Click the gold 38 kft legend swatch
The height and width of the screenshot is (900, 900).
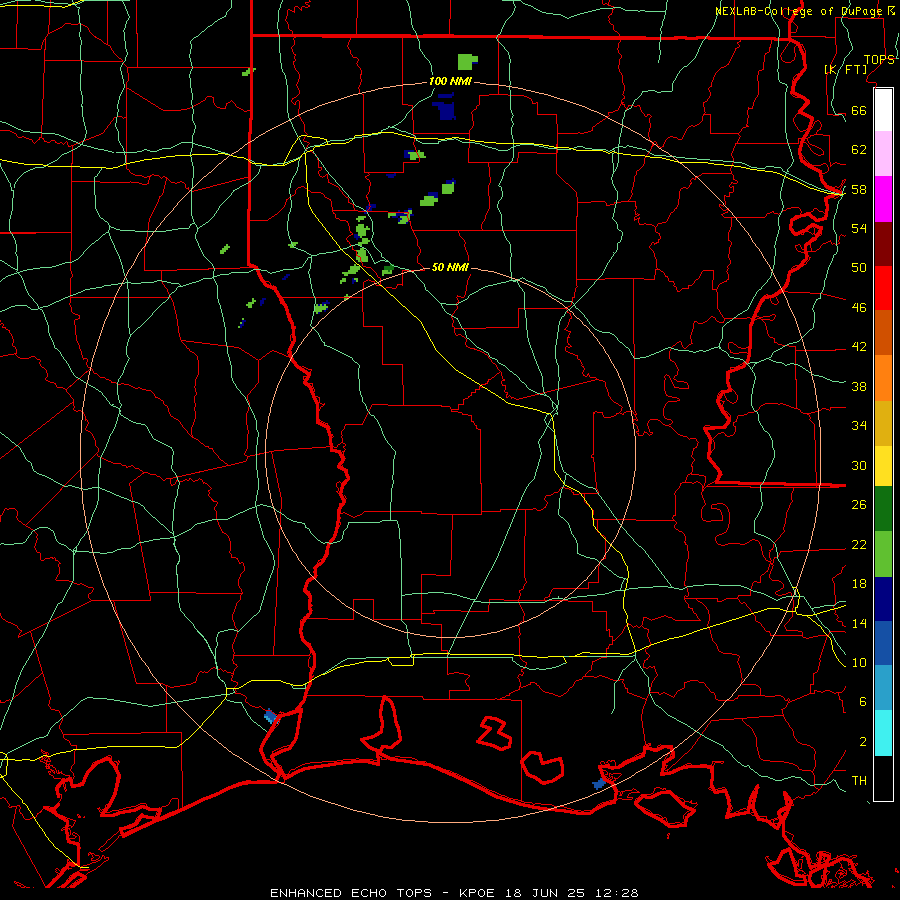tap(883, 423)
